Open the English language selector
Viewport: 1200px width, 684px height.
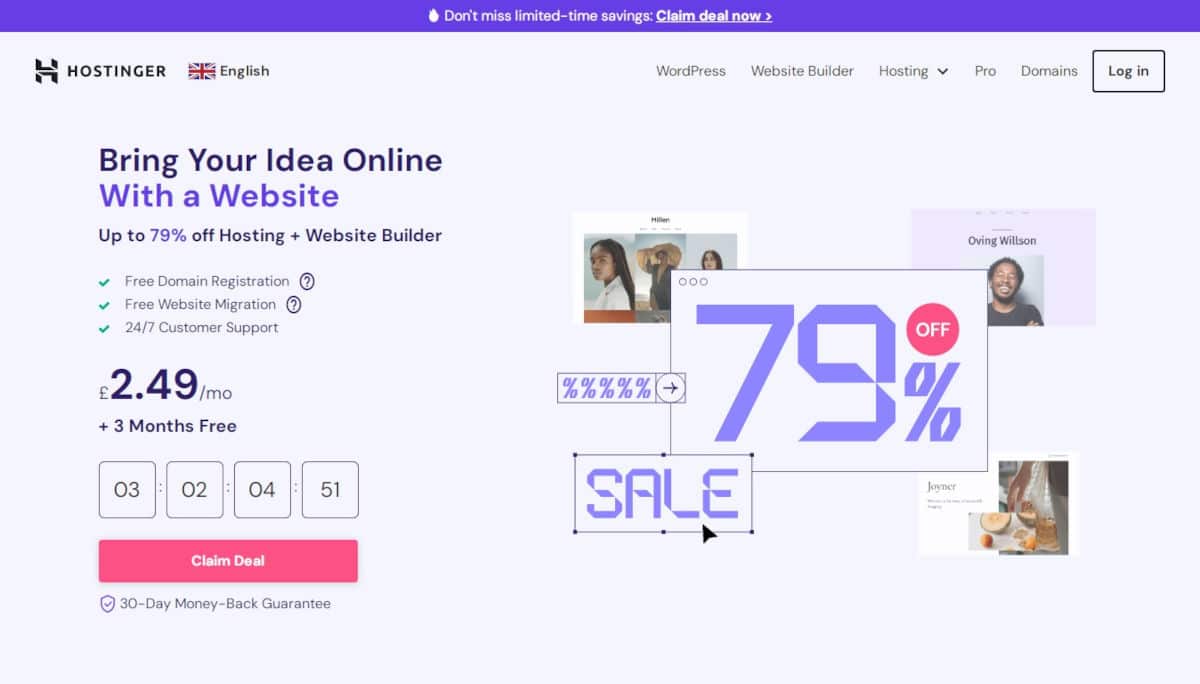click(x=229, y=71)
